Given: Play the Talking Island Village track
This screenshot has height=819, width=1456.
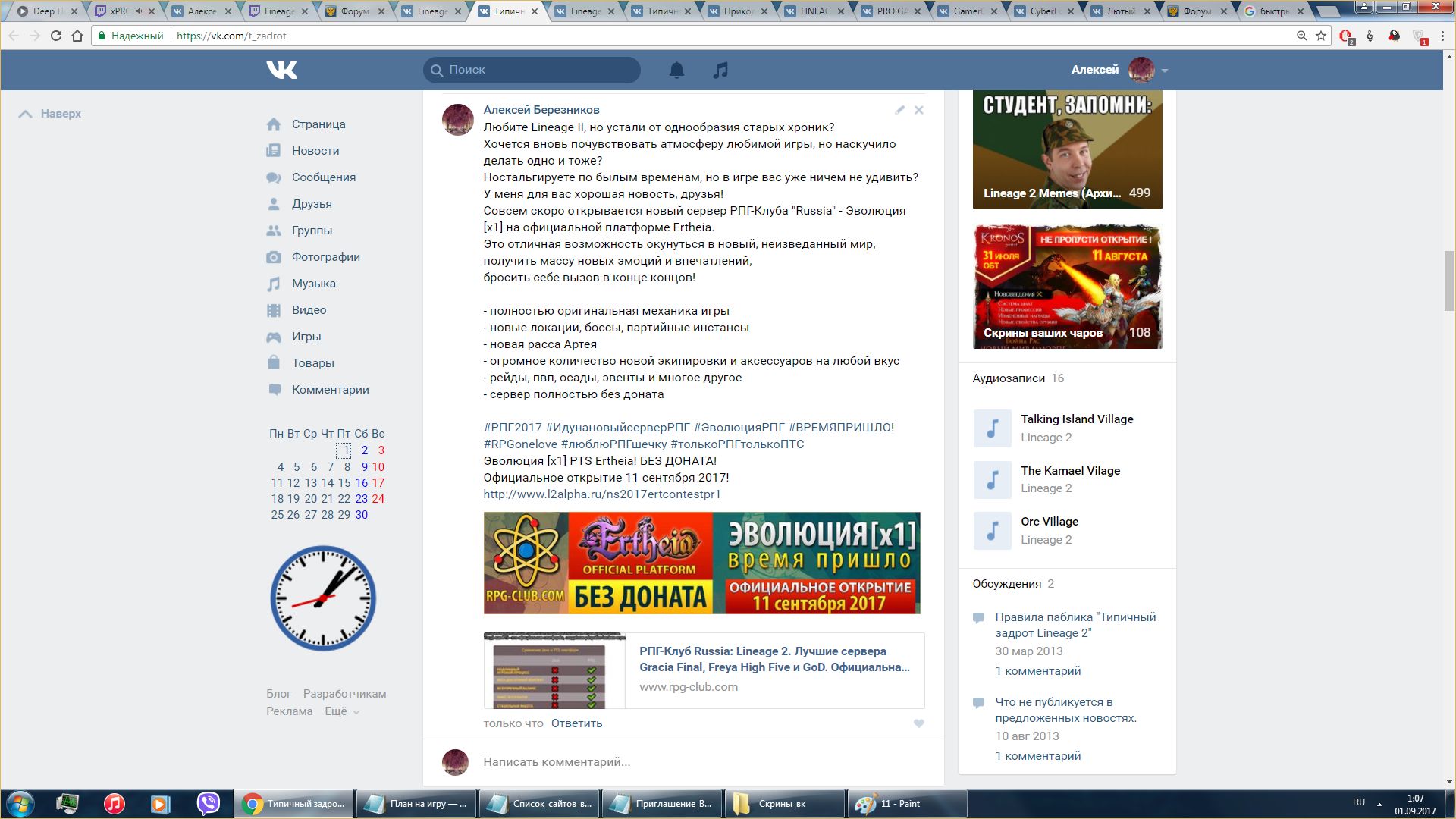Looking at the screenshot, I should click(992, 428).
